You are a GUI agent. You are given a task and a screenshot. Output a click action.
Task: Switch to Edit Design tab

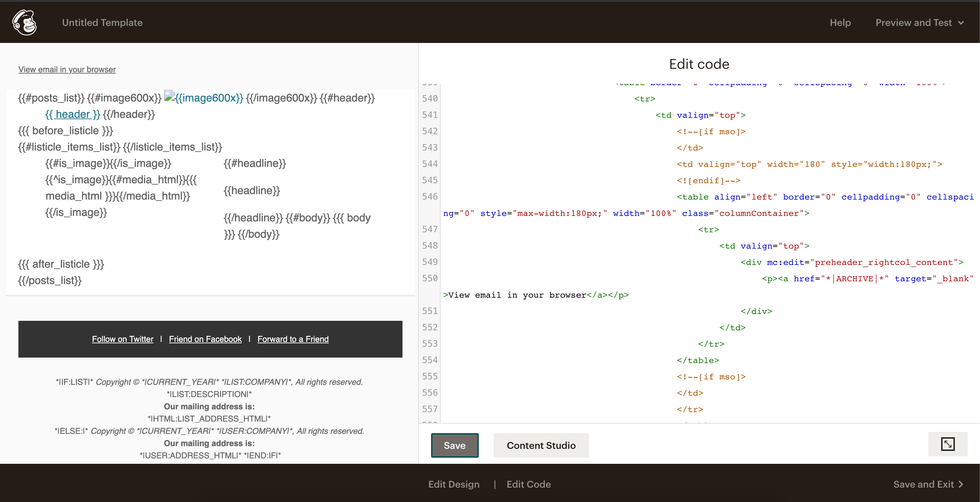(454, 484)
